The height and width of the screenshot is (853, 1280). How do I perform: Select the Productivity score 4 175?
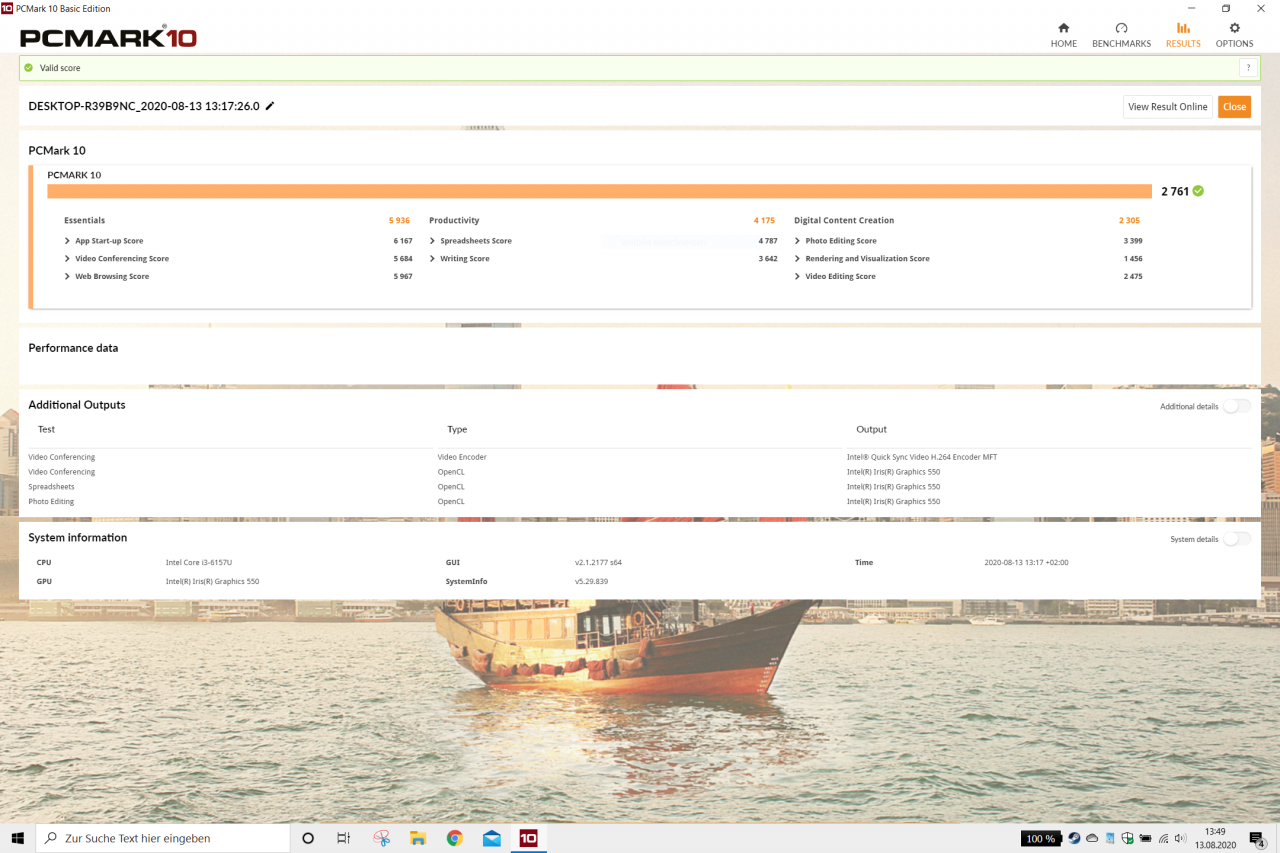[764, 221]
